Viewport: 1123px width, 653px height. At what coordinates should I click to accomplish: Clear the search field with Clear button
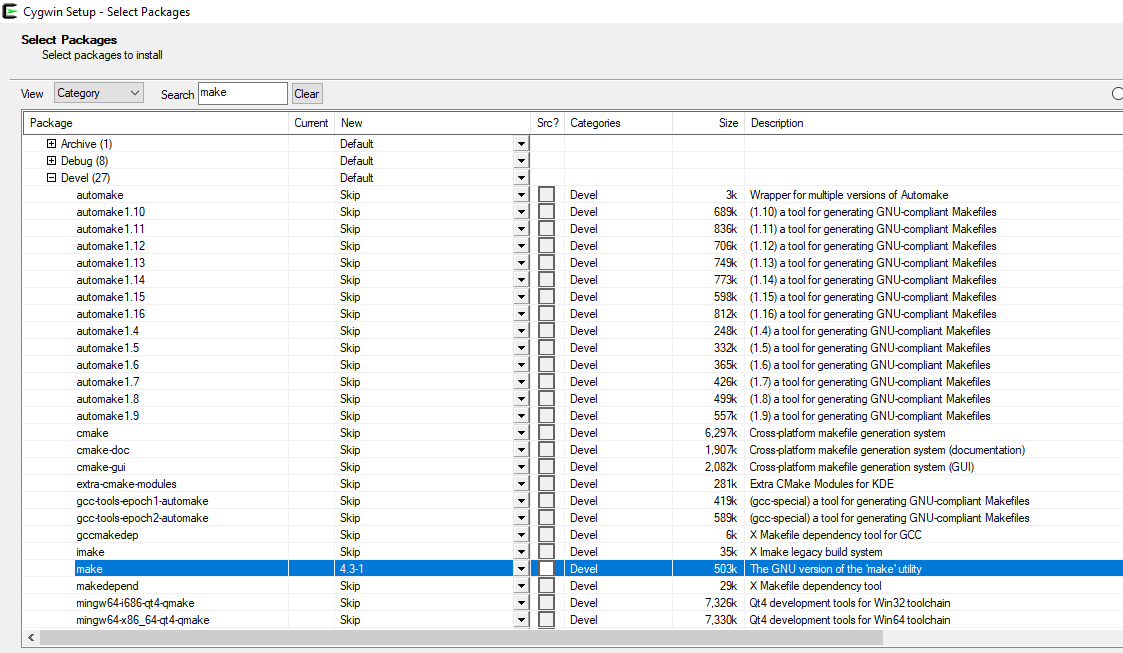point(307,94)
